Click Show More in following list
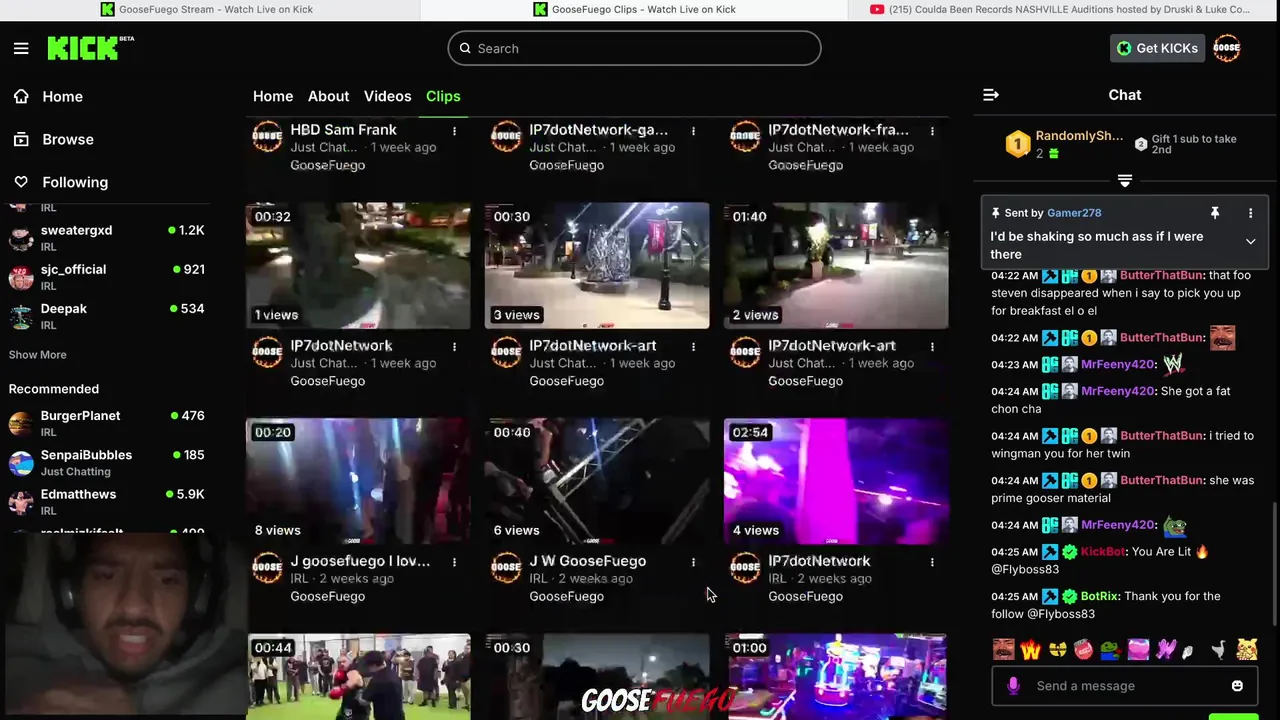The height and width of the screenshot is (720, 1280). [x=37, y=355]
